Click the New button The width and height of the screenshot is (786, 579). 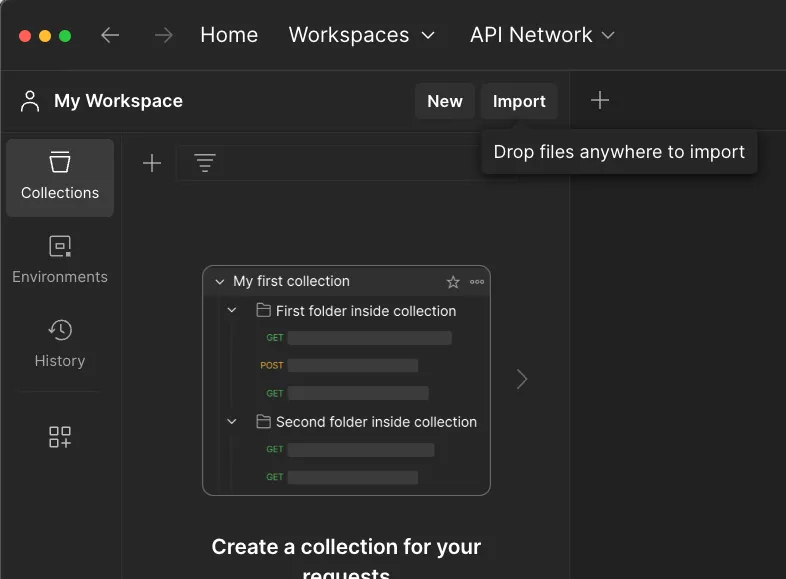click(x=445, y=101)
